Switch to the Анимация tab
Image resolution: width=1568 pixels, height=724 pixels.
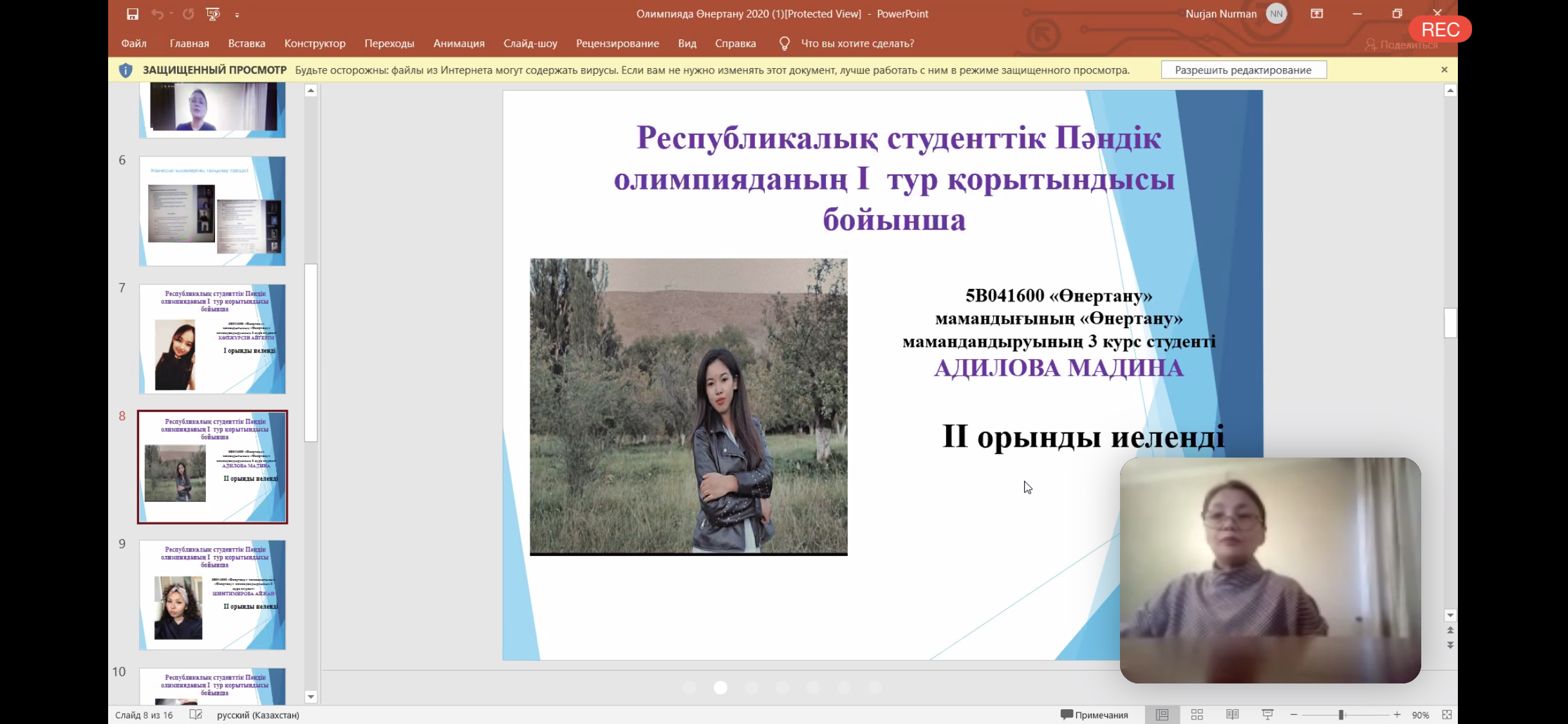coord(459,43)
